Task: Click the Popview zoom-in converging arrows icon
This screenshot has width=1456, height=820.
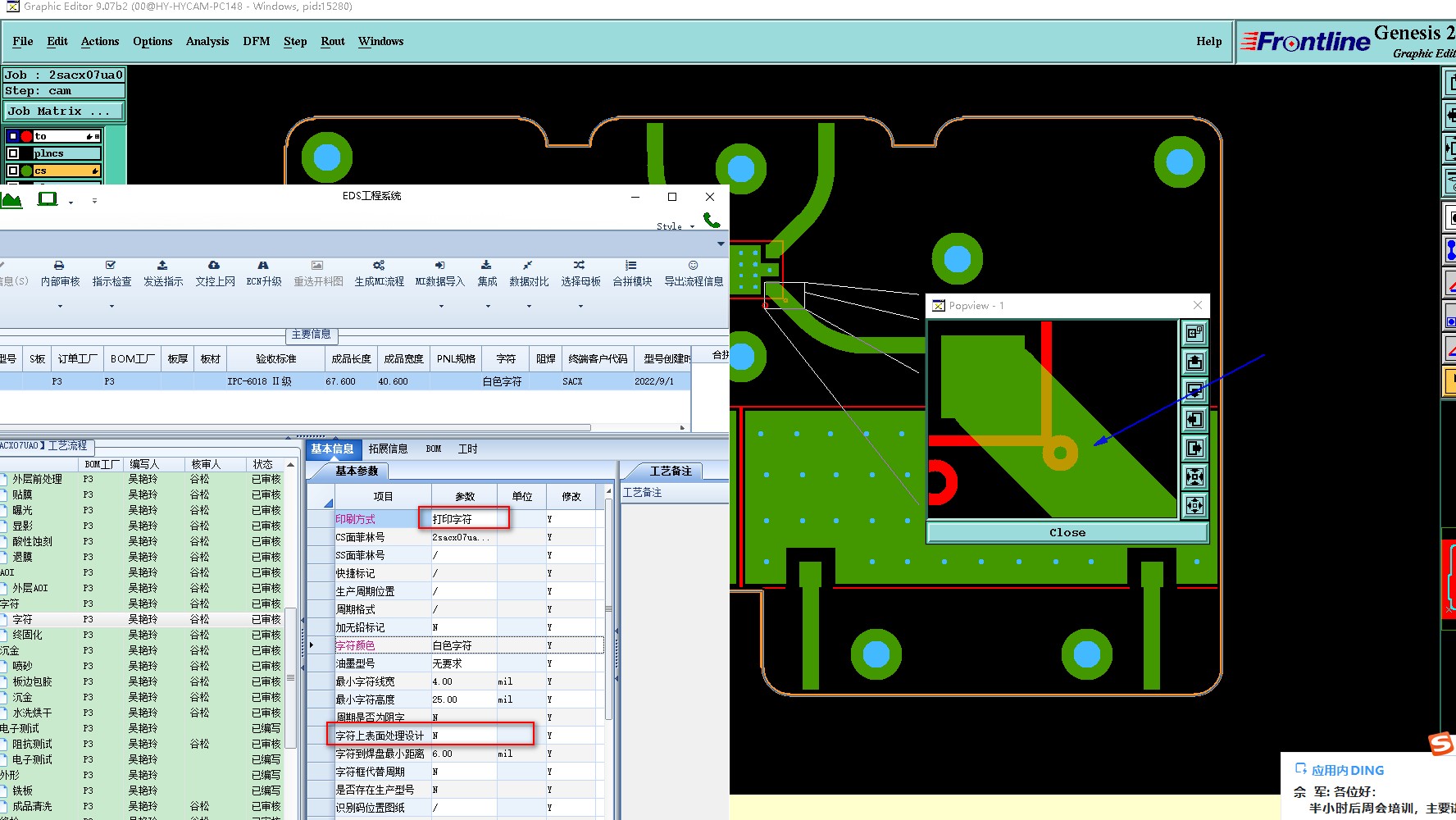Action: pos(1194,476)
